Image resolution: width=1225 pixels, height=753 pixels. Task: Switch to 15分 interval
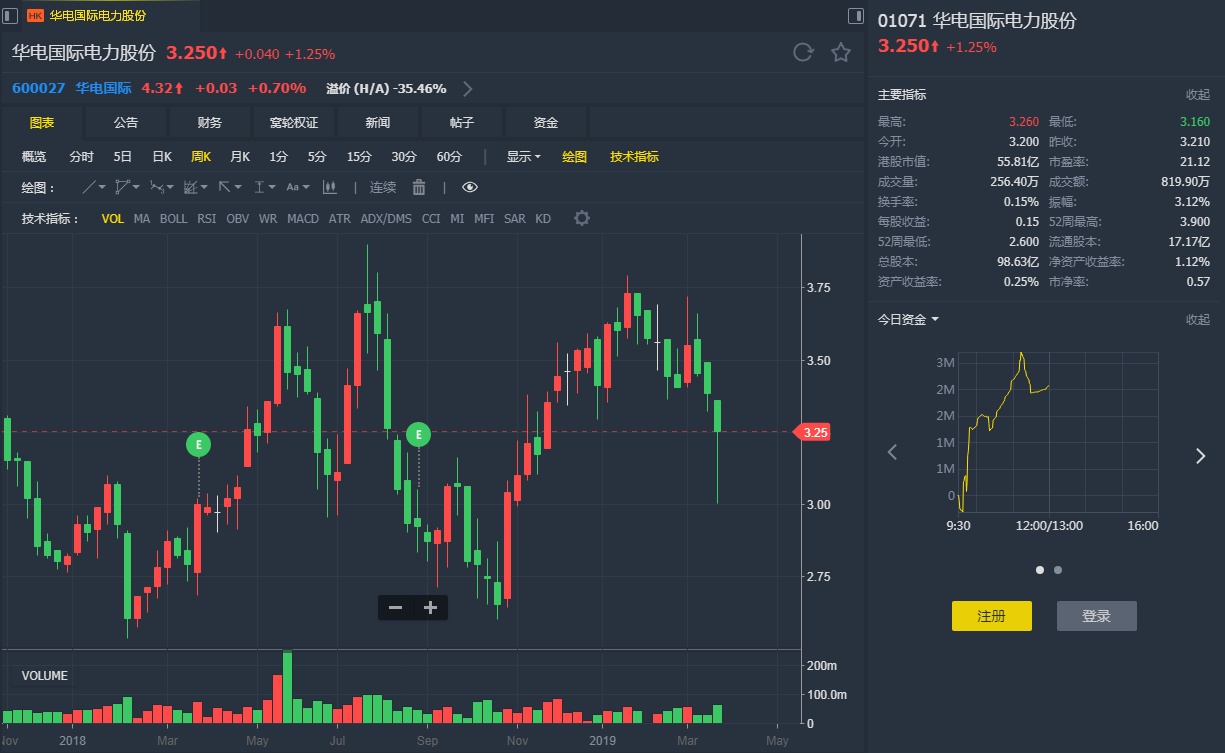(x=359, y=156)
